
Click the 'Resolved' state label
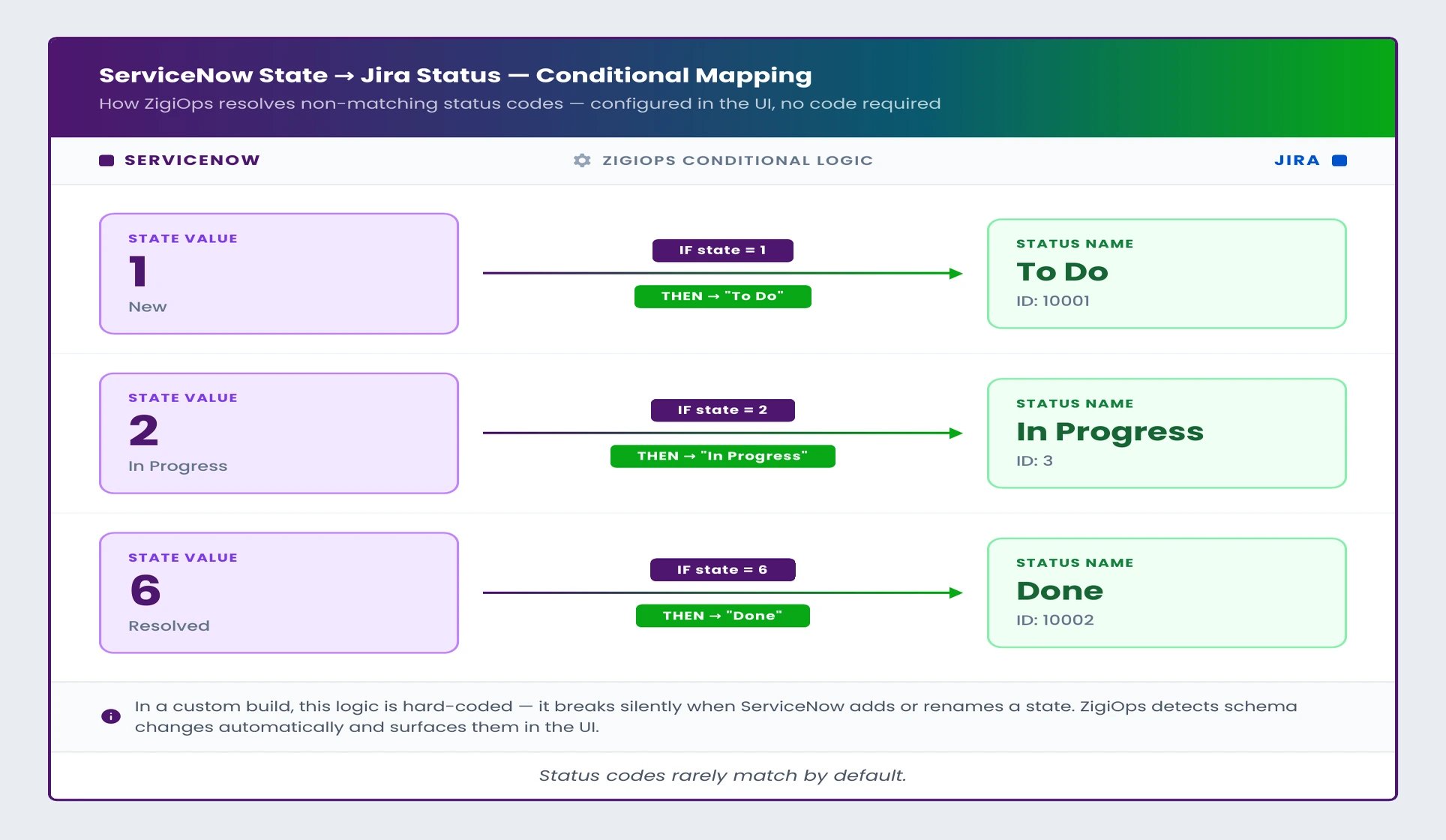[x=169, y=626]
